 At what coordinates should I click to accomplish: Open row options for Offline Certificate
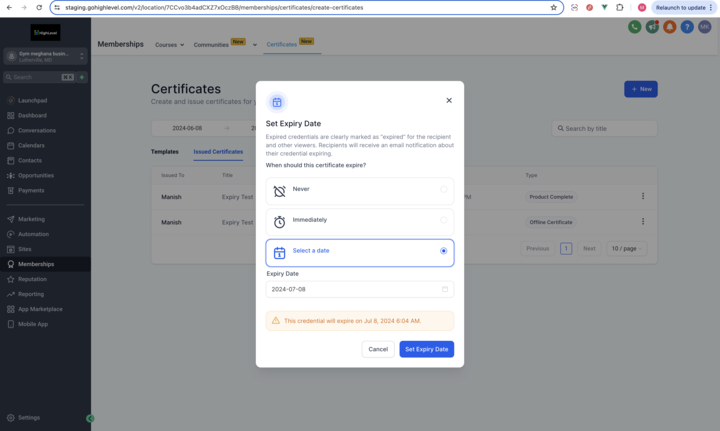[x=643, y=222]
